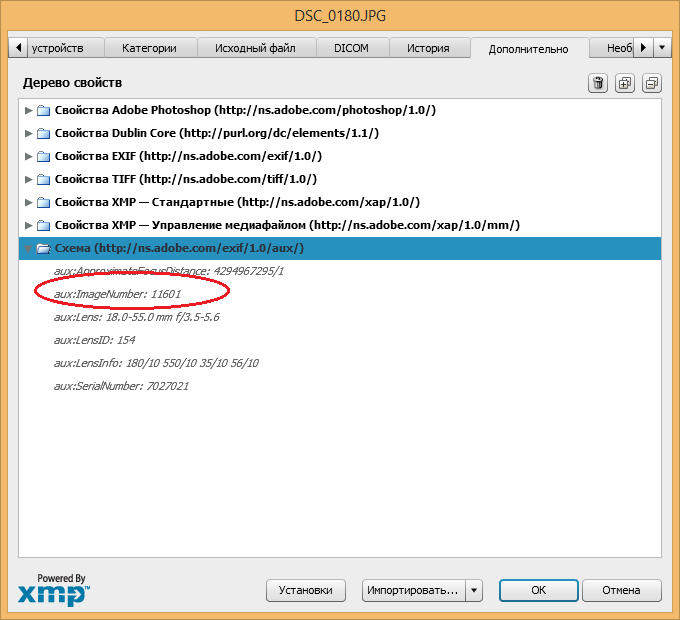Cancel with the Отмена button

[x=621, y=591]
